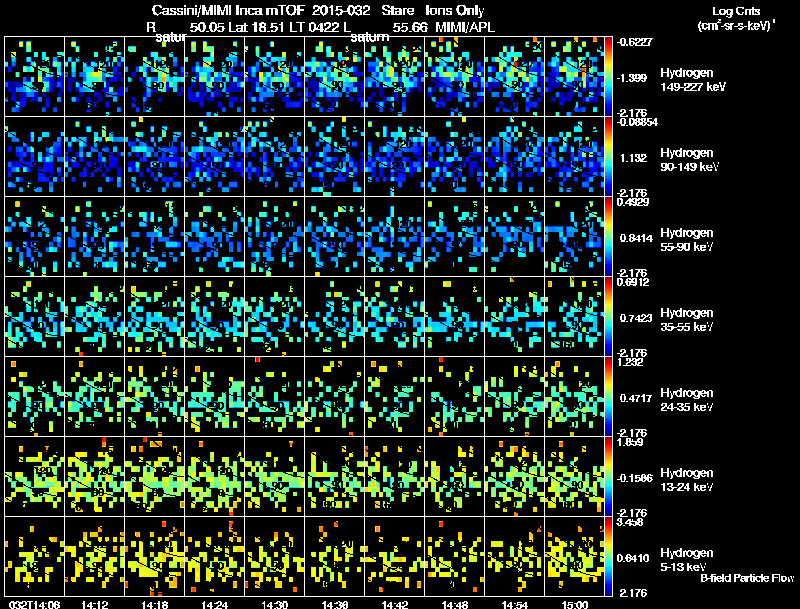Click the Hydrogen 90-149 keV color bar

click(x=608, y=157)
